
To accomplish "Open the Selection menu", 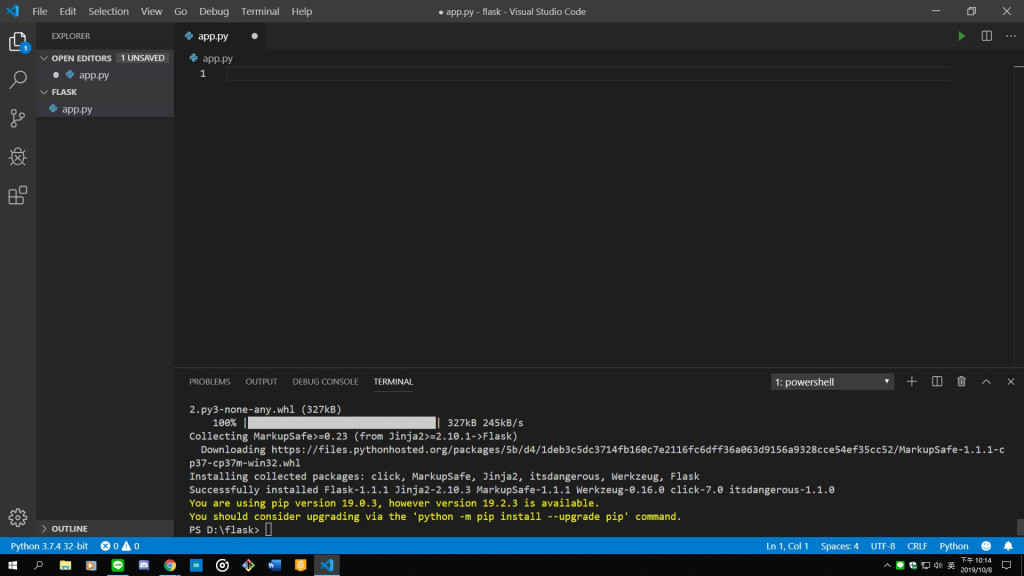I will point(108,11).
